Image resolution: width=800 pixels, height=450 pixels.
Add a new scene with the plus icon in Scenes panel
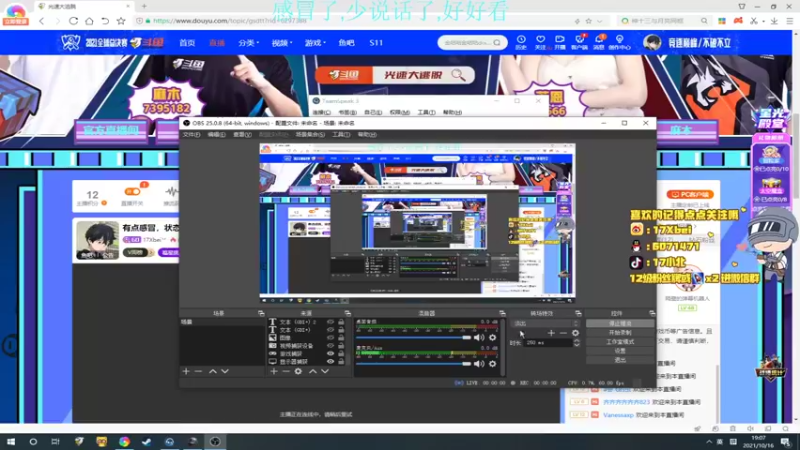(186, 371)
